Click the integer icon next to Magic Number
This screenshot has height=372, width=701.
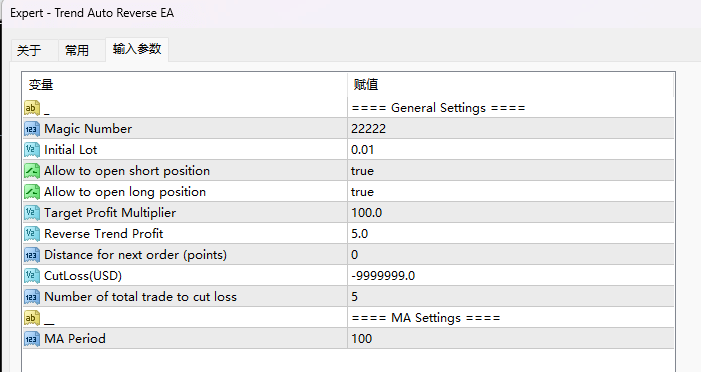pyautogui.click(x=32, y=129)
